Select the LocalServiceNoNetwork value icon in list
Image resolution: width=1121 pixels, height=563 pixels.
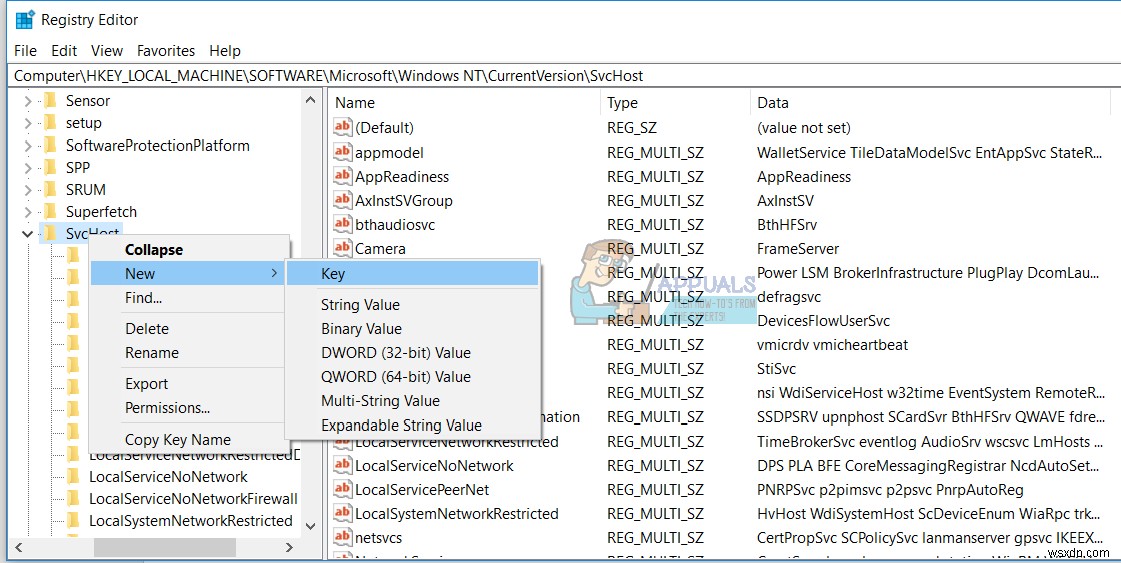click(343, 465)
